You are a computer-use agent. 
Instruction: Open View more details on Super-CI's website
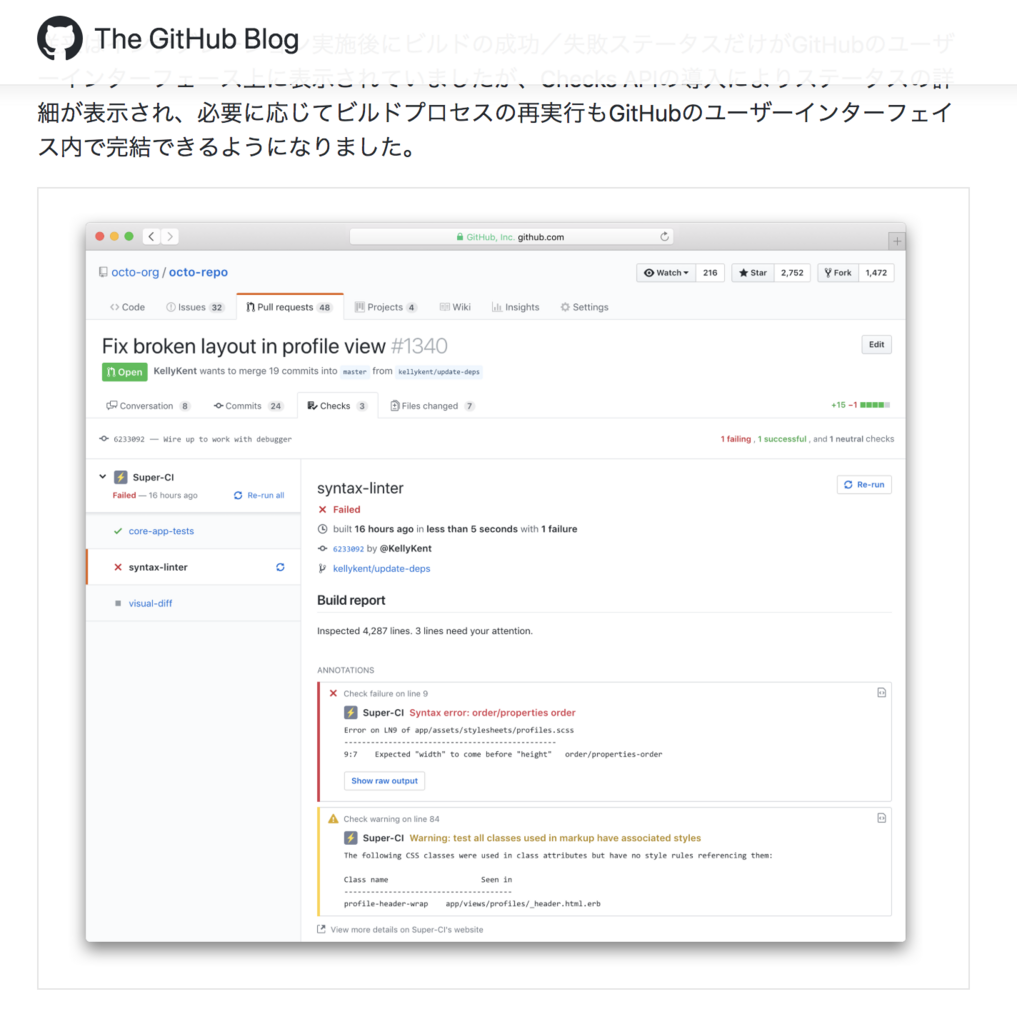click(400, 930)
